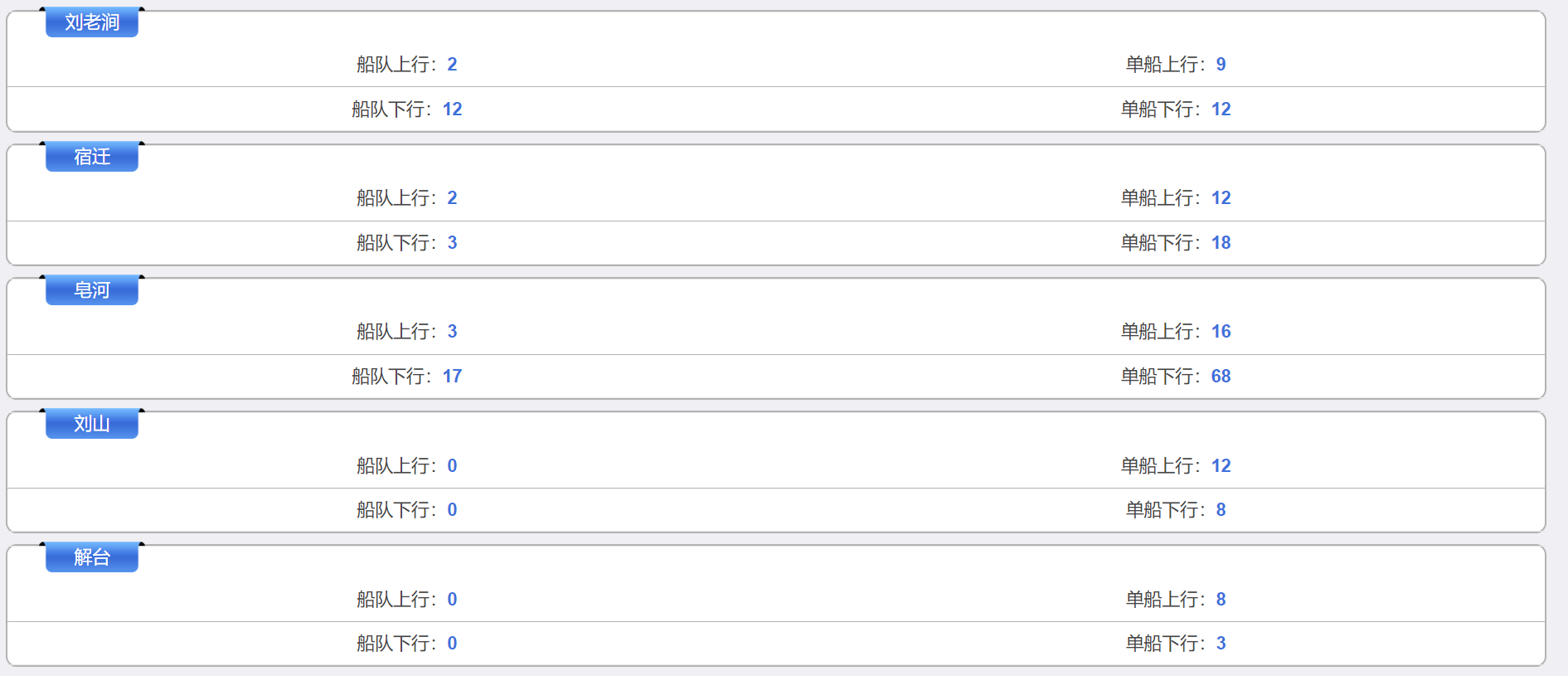The image size is (1568, 676).
Task: Click 皂河 船队下行 value 17
Action: (x=452, y=377)
